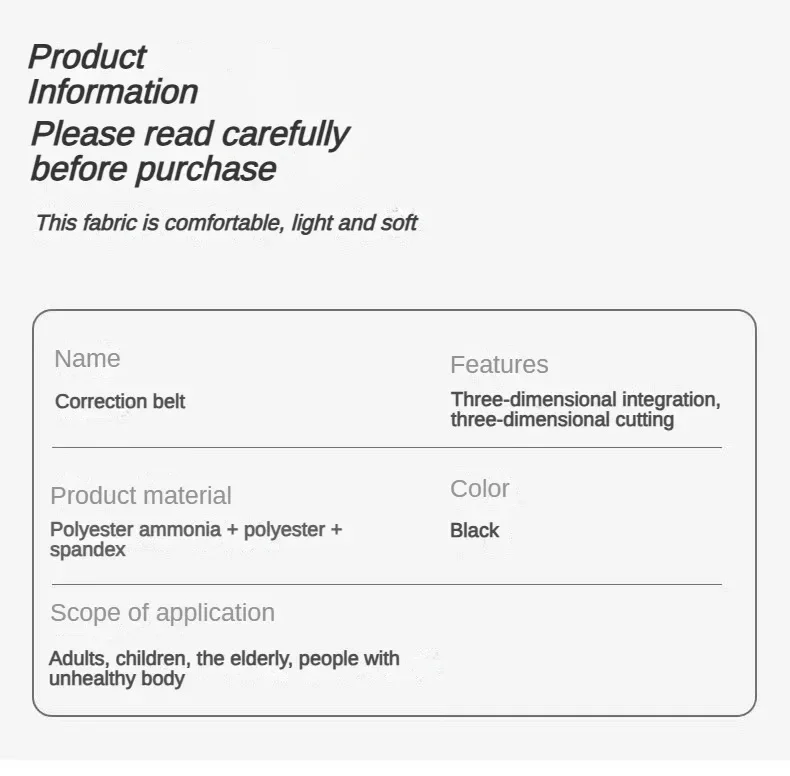Click the "three-dimensional cutting" text line
Viewport: 790px width, 776px height.
click(x=562, y=419)
